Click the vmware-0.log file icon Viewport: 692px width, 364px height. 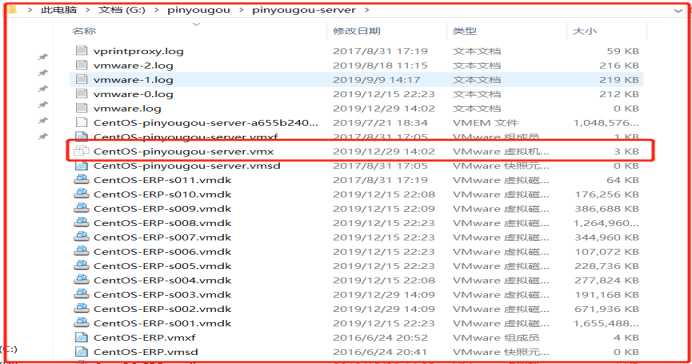point(82,94)
